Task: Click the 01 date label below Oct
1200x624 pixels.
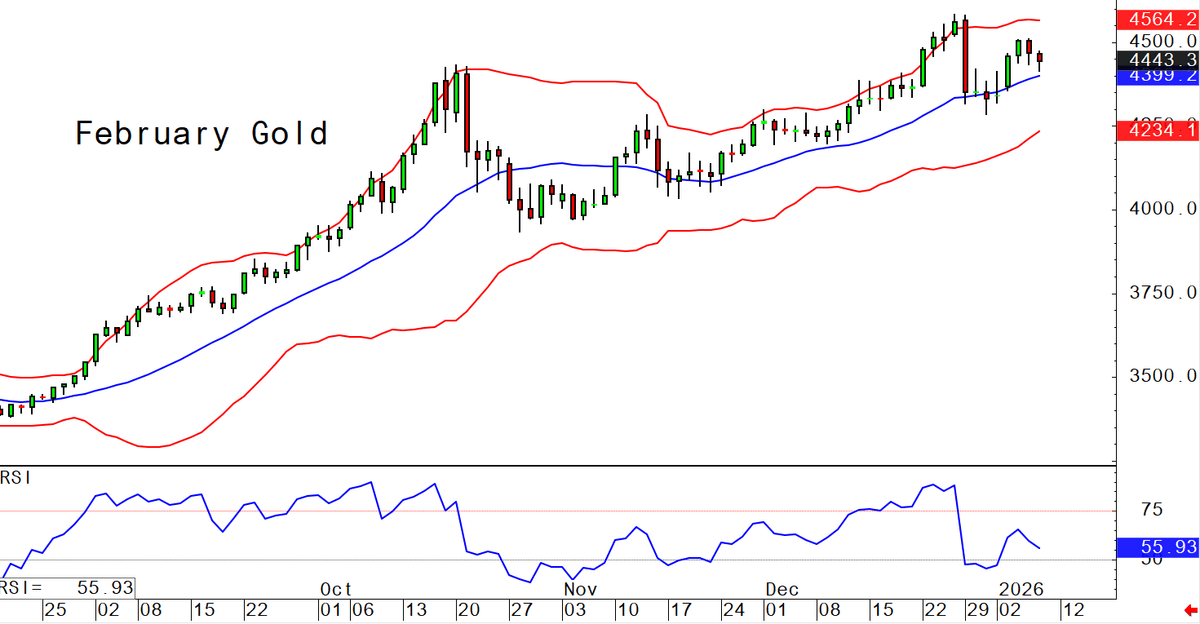Action: coord(329,608)
